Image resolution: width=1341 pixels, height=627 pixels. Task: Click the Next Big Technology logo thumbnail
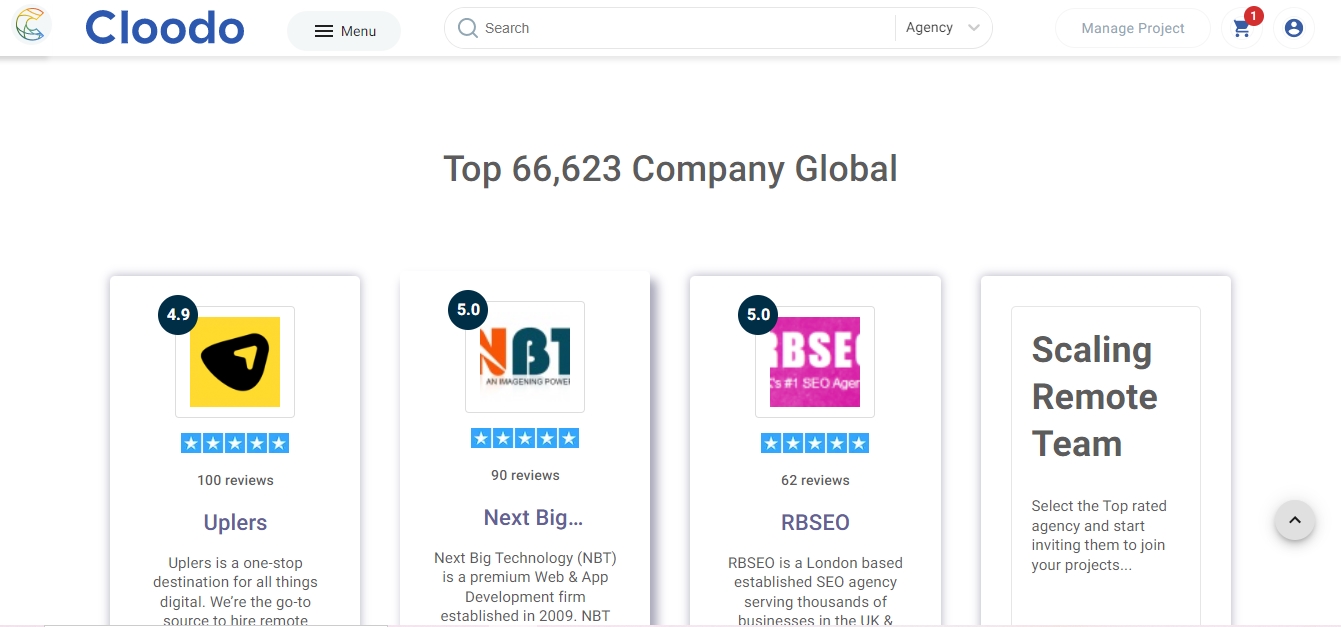[x=525, y=357]
